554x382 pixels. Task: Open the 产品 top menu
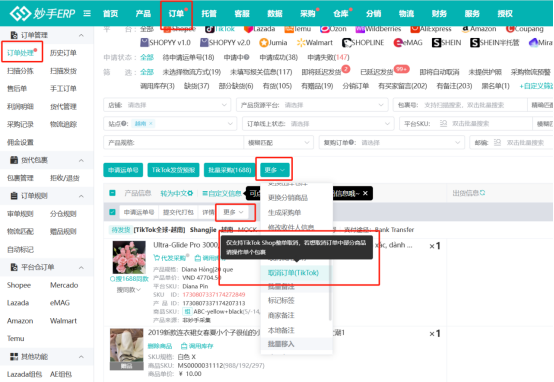tap(143, 13)
